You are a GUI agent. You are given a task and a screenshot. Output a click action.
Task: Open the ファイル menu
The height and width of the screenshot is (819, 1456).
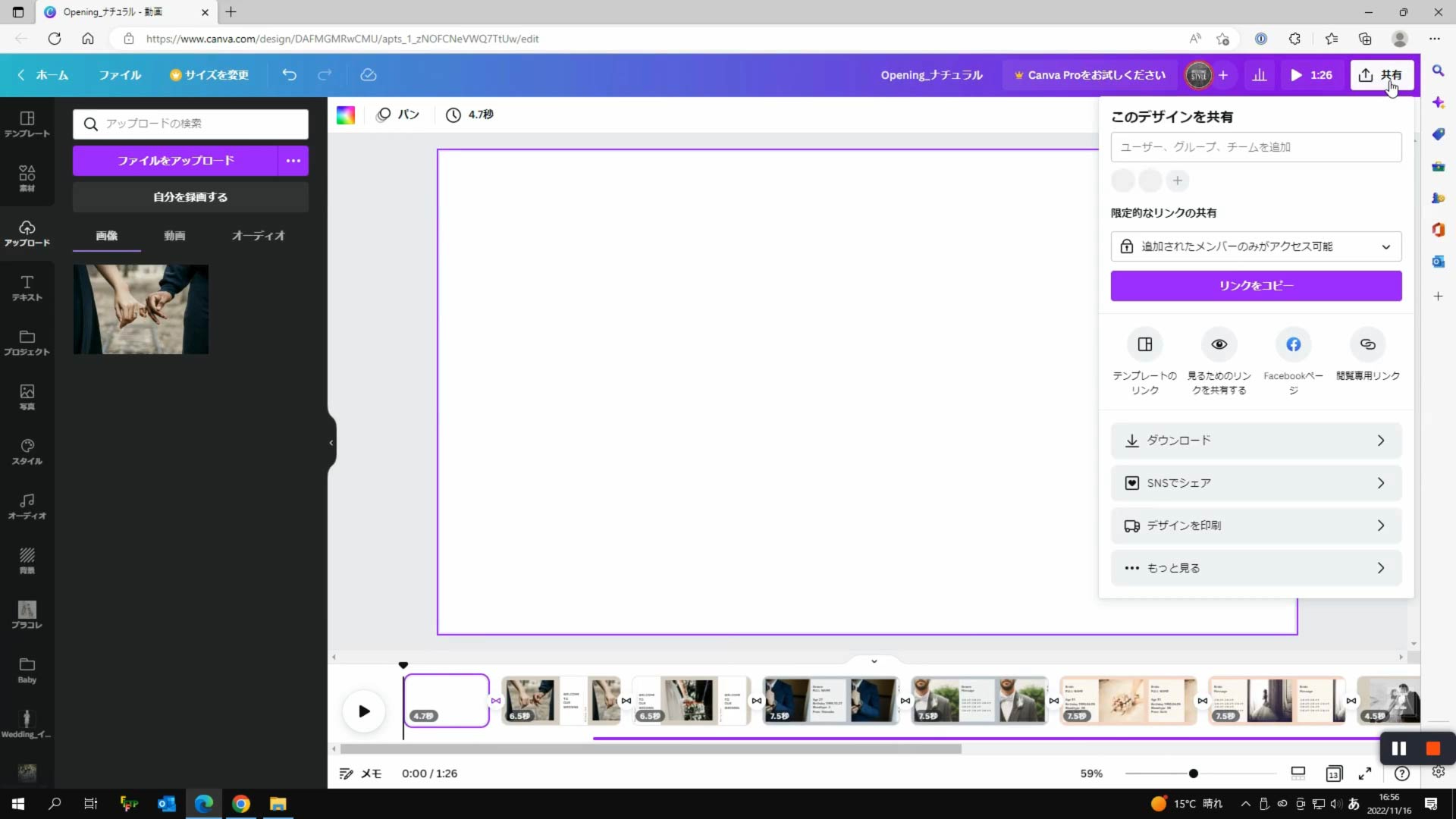pyautogui.click(x=120, y=75)
